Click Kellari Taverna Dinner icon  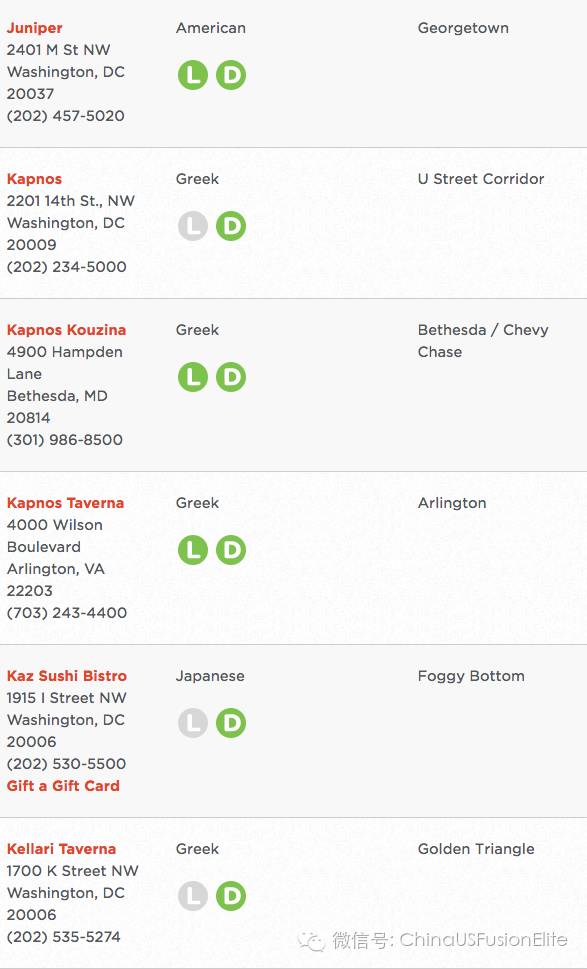pyautogui.click(x=231, y=896)
